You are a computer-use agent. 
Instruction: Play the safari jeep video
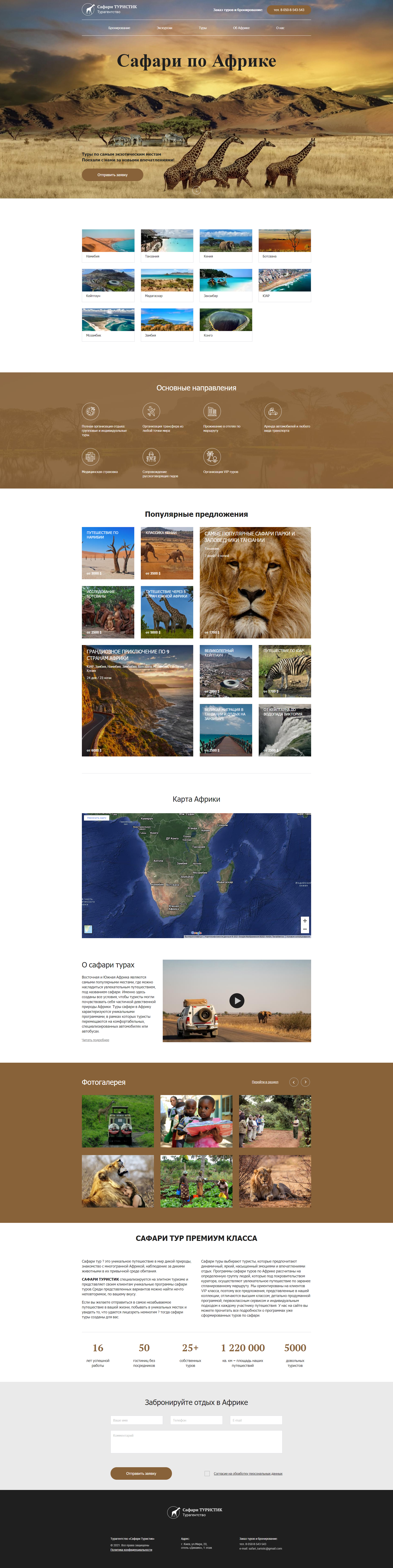click(237, 1000)
